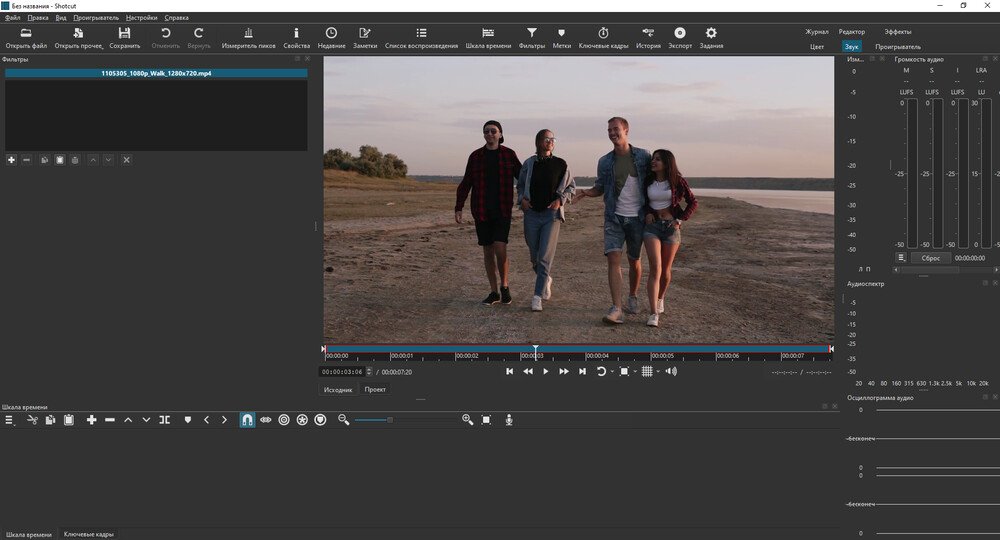Open Keyframes panel via stopwatch icon
Viewport: 1000px width, 540px height.
[603, 38]
